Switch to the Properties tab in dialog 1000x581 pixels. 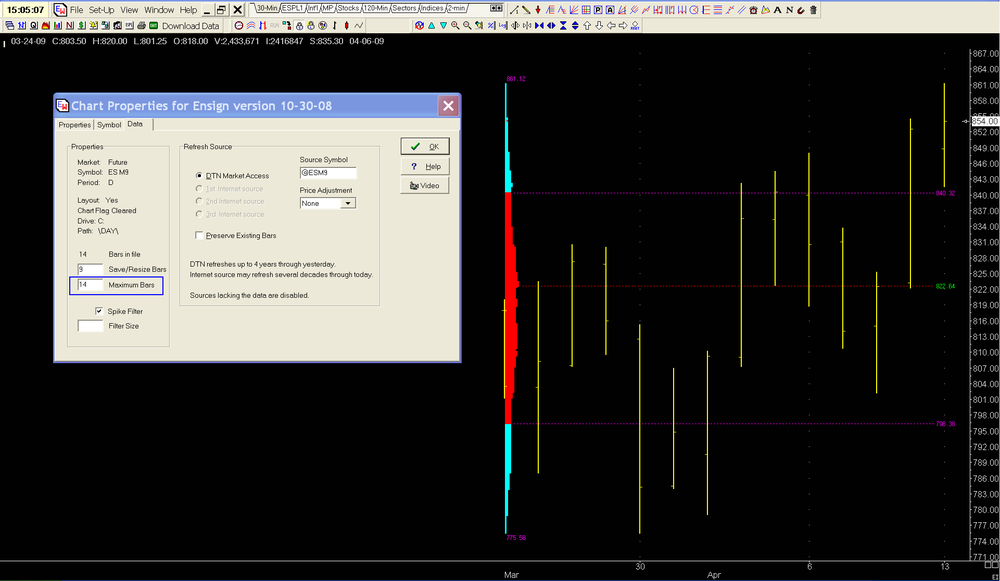(75, 125)
